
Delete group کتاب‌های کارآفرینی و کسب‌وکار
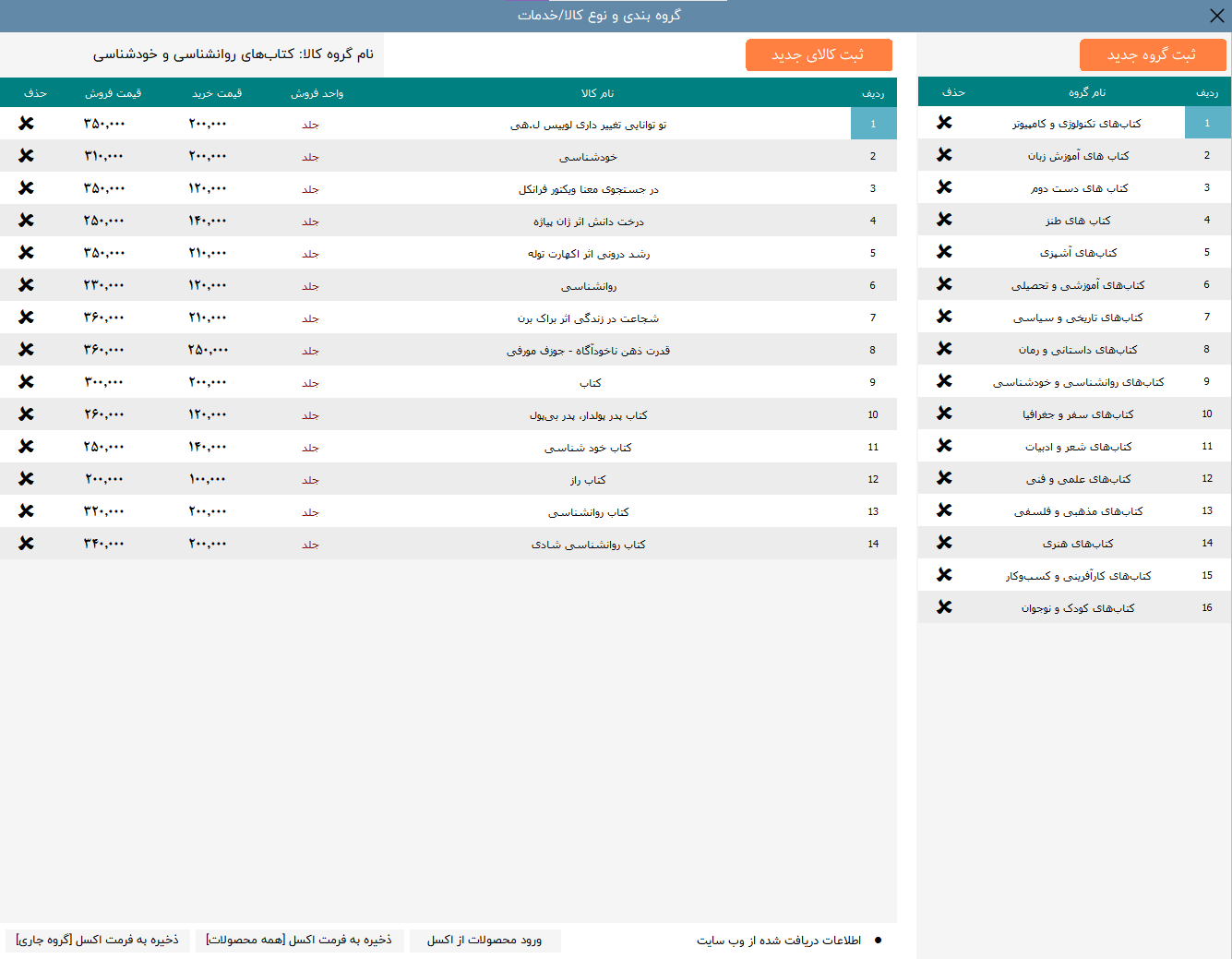pyautogui.click(x=944, y=575)
